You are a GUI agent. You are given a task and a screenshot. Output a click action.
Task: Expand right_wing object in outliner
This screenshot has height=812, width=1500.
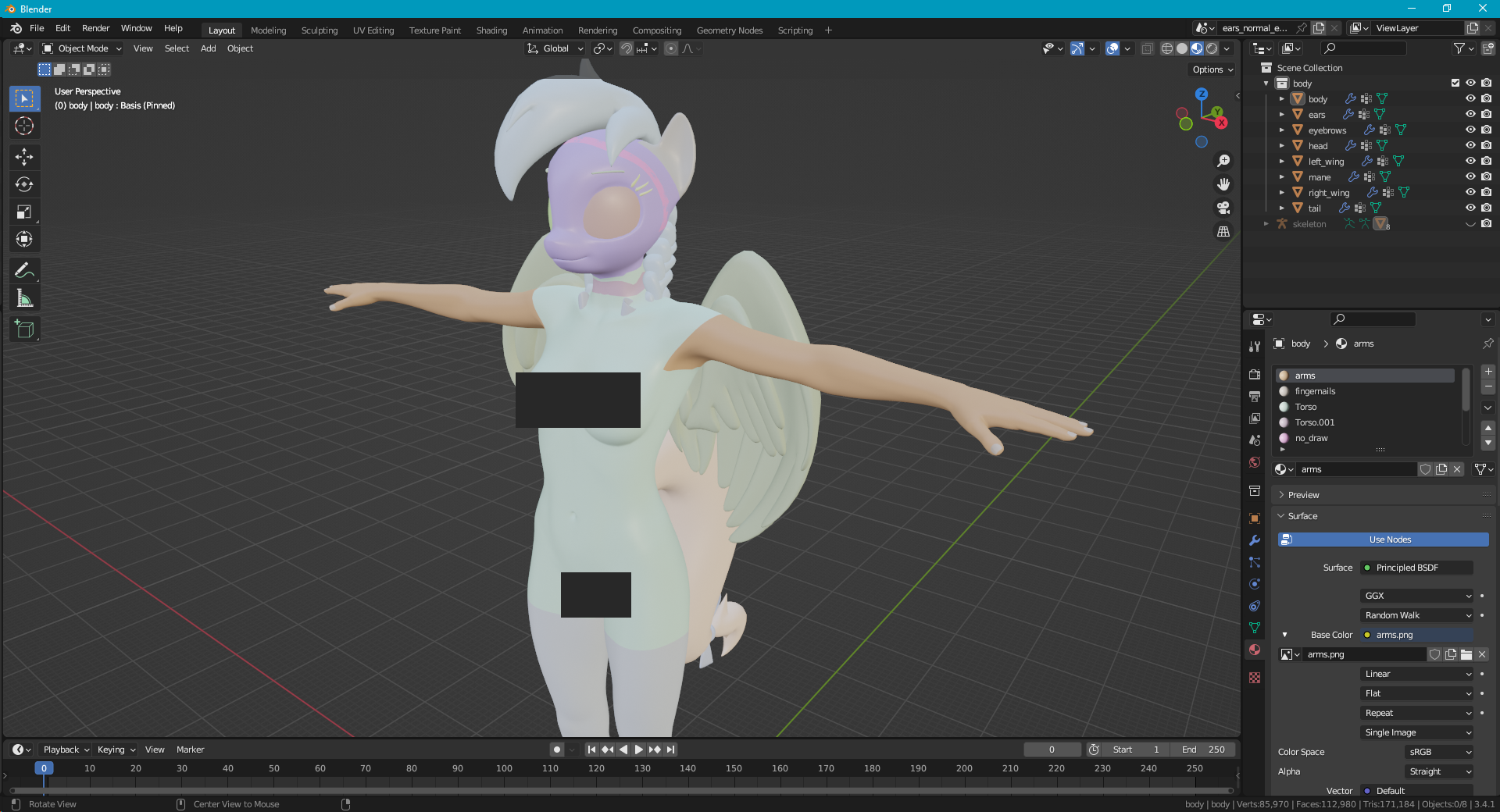[x=1281, y=192]
